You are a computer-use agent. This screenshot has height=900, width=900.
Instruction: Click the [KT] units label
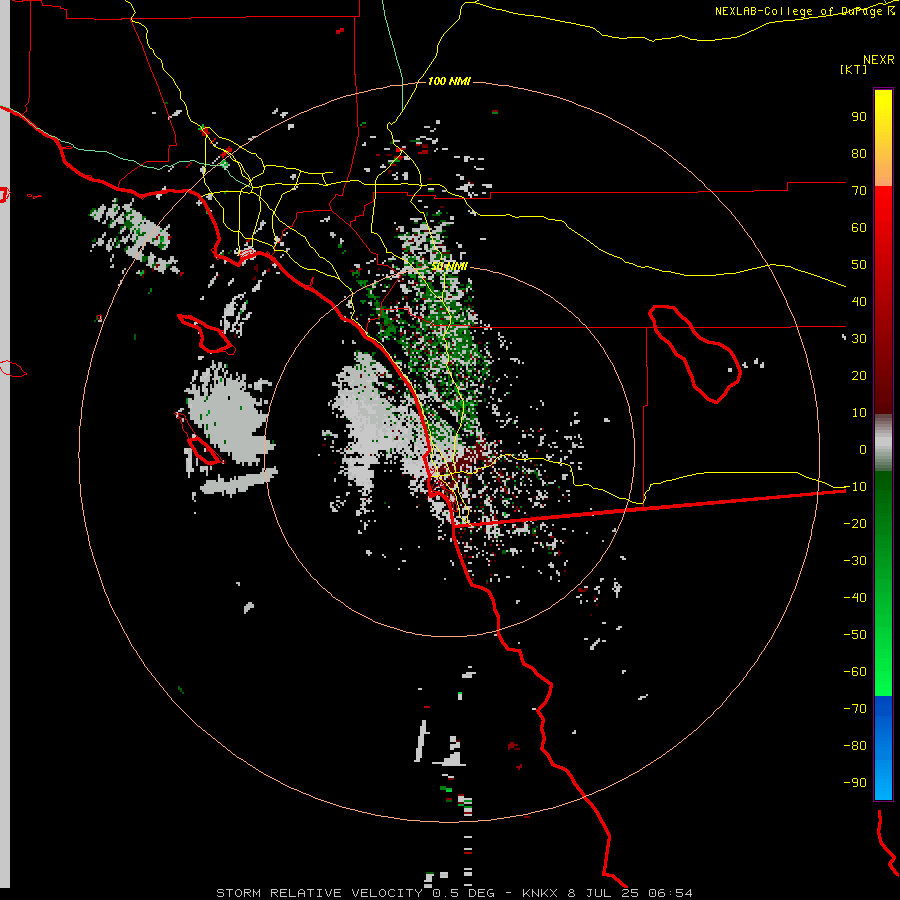click(x=853, y=69)
